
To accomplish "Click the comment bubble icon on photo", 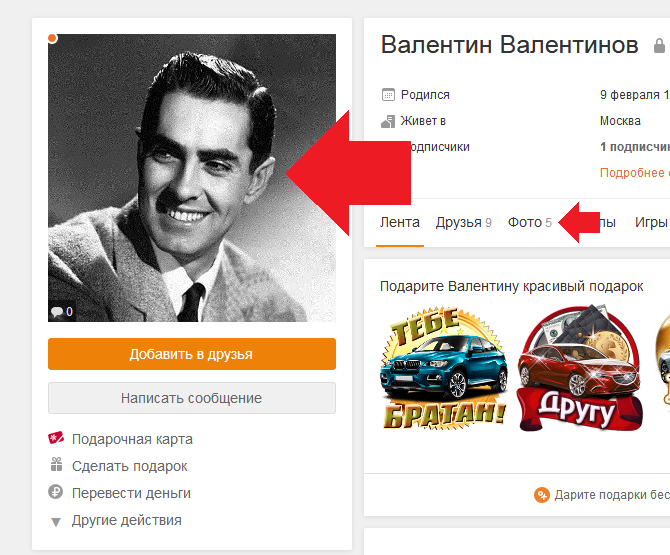I will pyautogui.click(x=57, y=311).
